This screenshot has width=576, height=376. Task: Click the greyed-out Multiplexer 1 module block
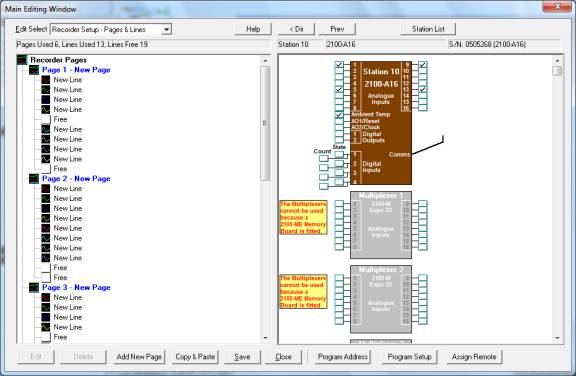381,225
